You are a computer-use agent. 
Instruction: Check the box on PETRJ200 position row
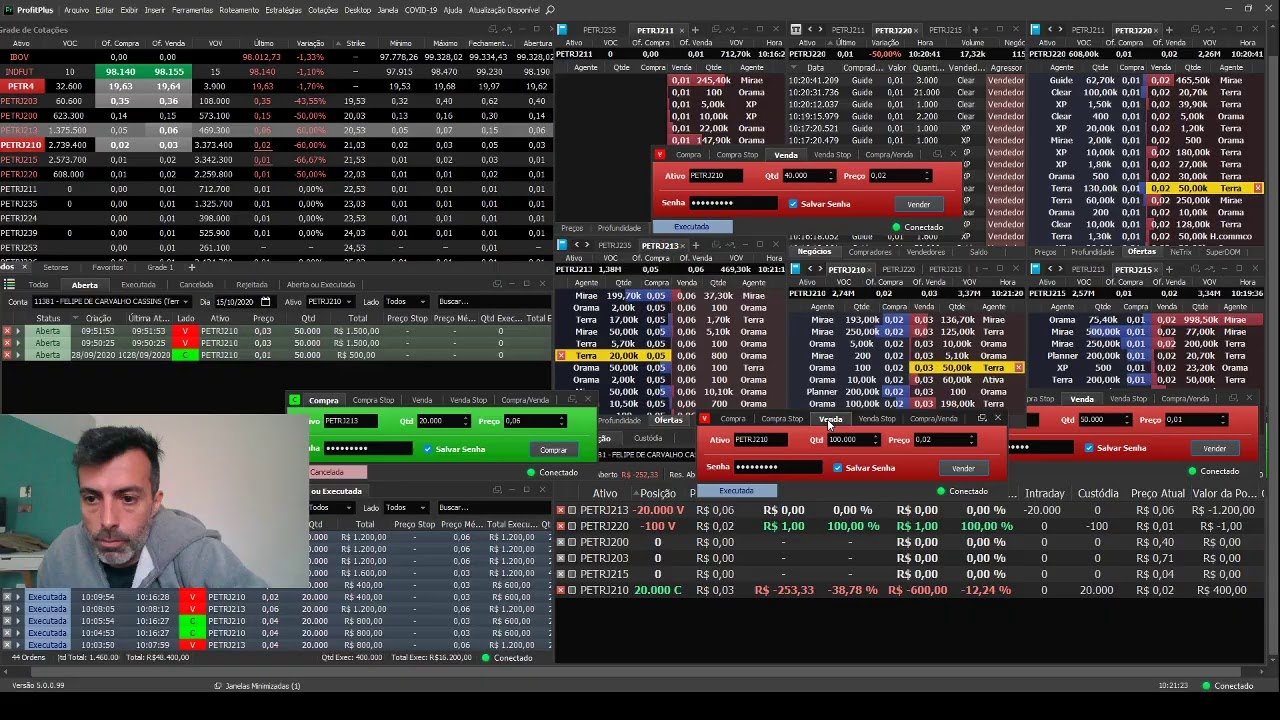(572, 542)
